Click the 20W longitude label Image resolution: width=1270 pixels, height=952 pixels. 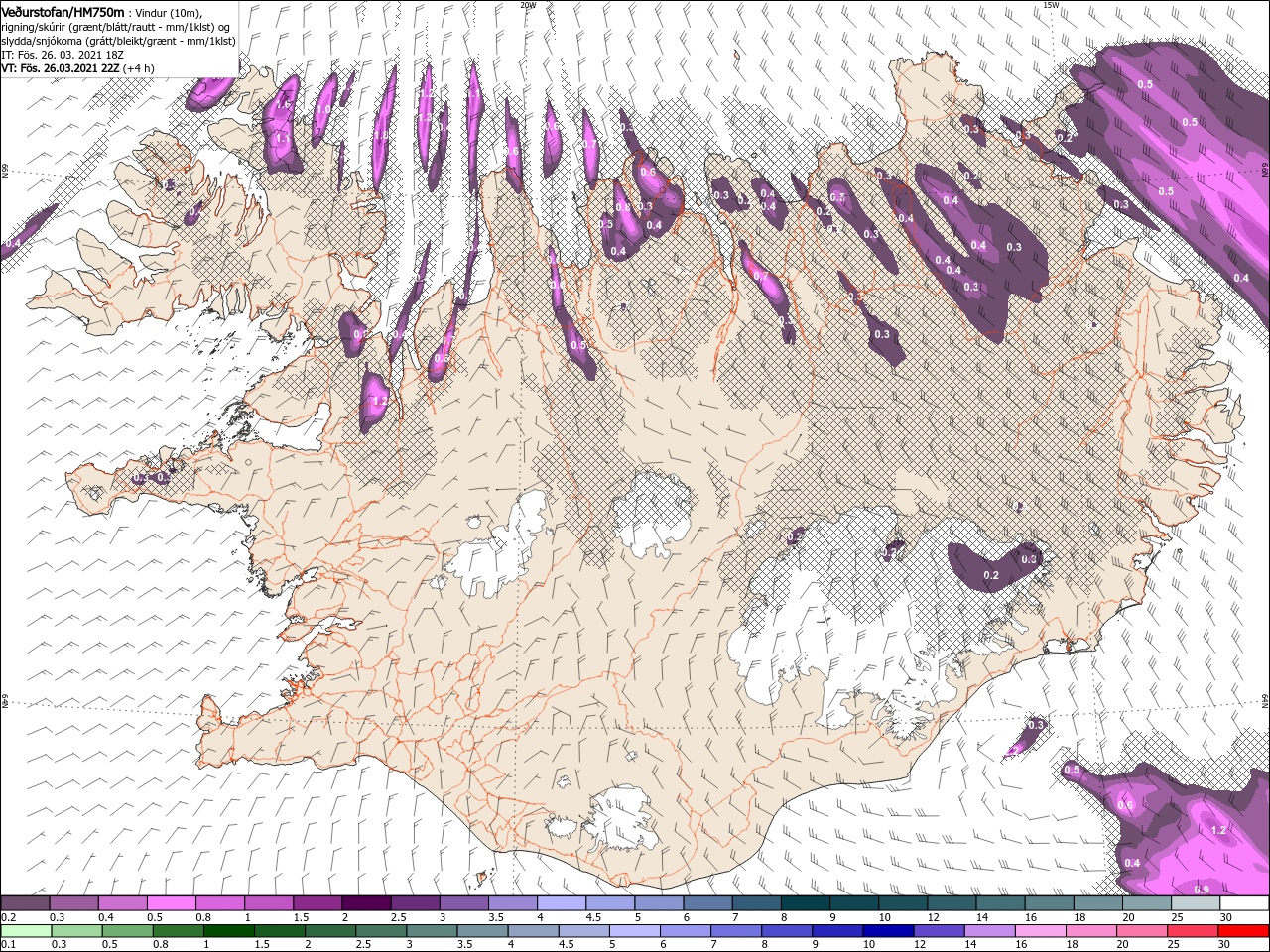tap(528, 5)
